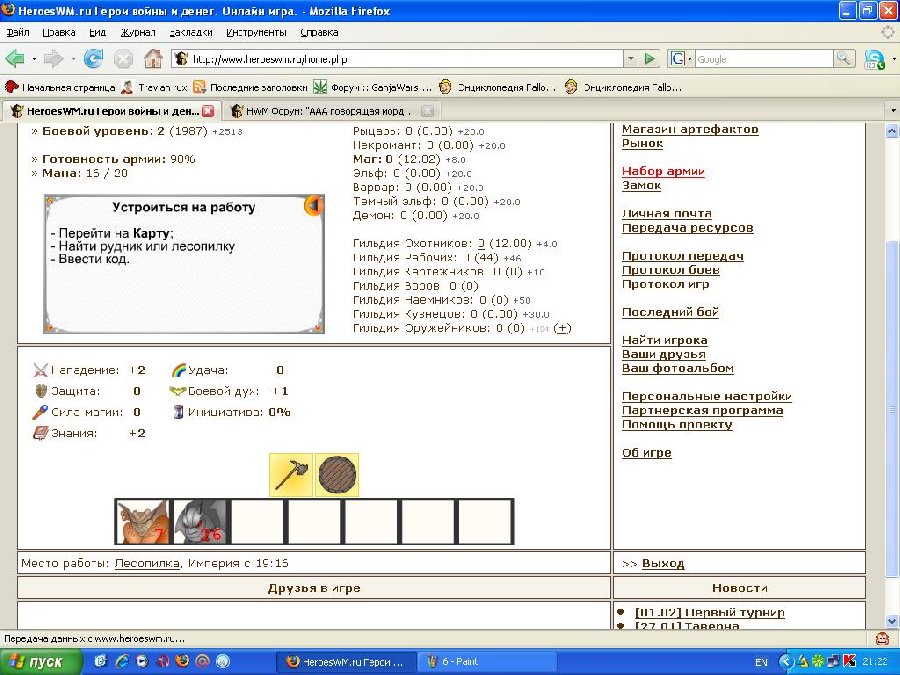Viewport: 900px width, 675px height.
Task: Open the Последние заголовки feed bookmark
Action: (x=251, y=87)
